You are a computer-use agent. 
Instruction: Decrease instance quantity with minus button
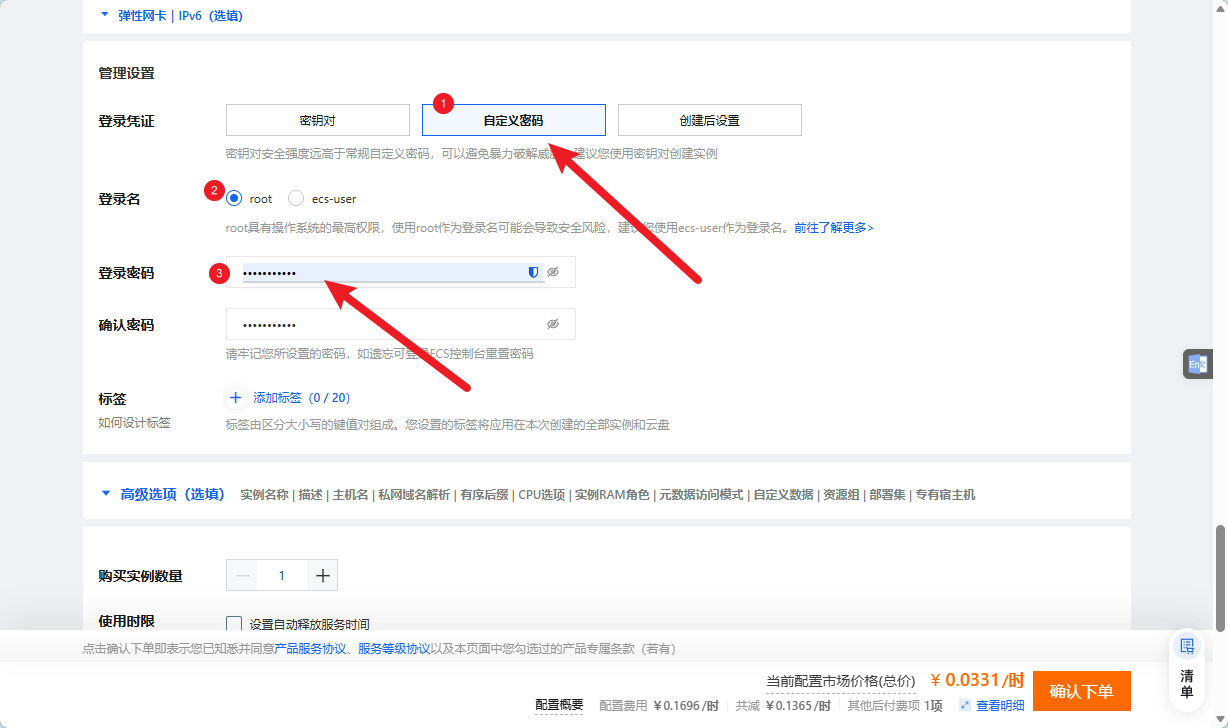coord(242,575)
